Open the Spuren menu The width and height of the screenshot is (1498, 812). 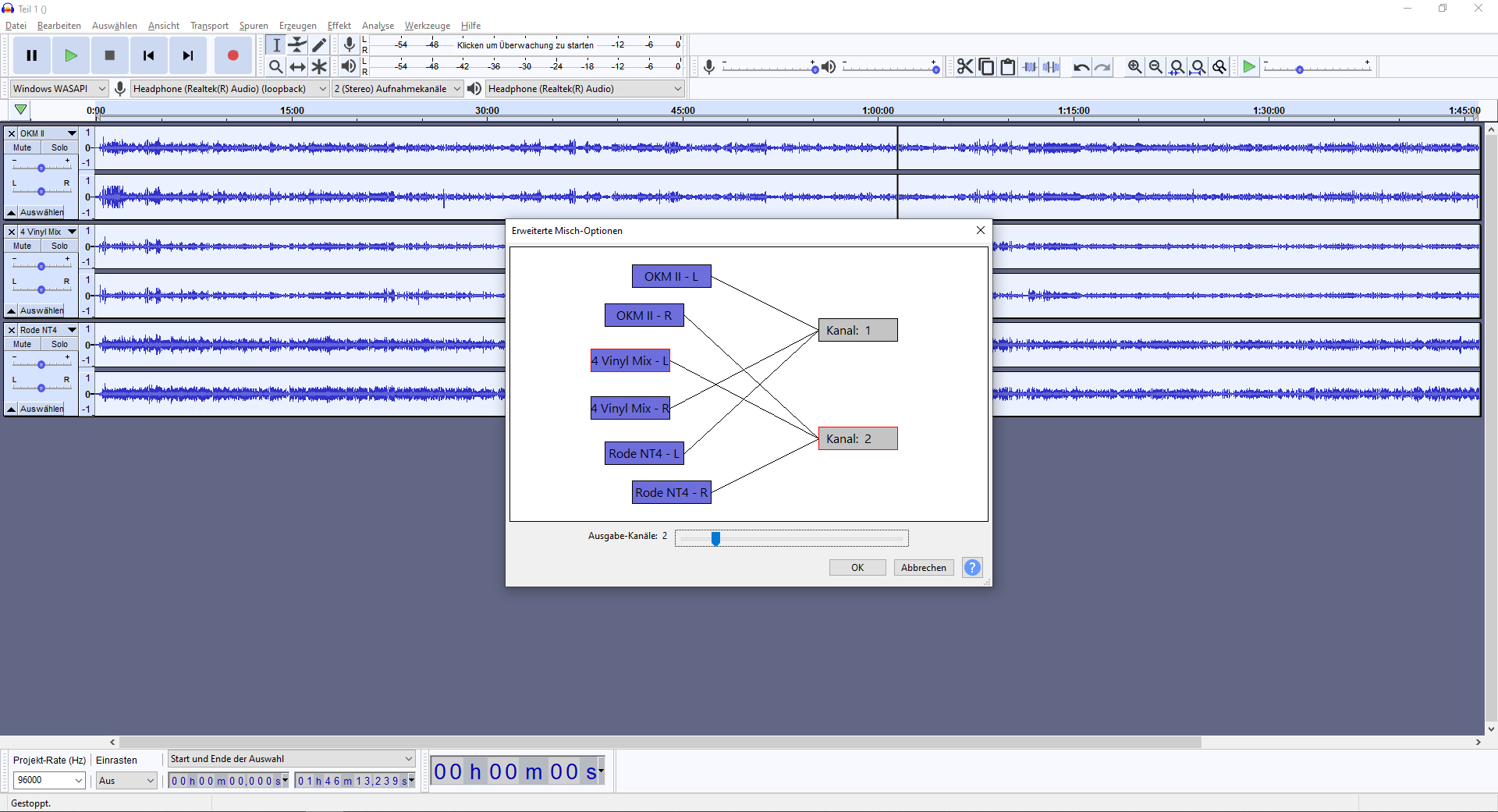[254, 26]
